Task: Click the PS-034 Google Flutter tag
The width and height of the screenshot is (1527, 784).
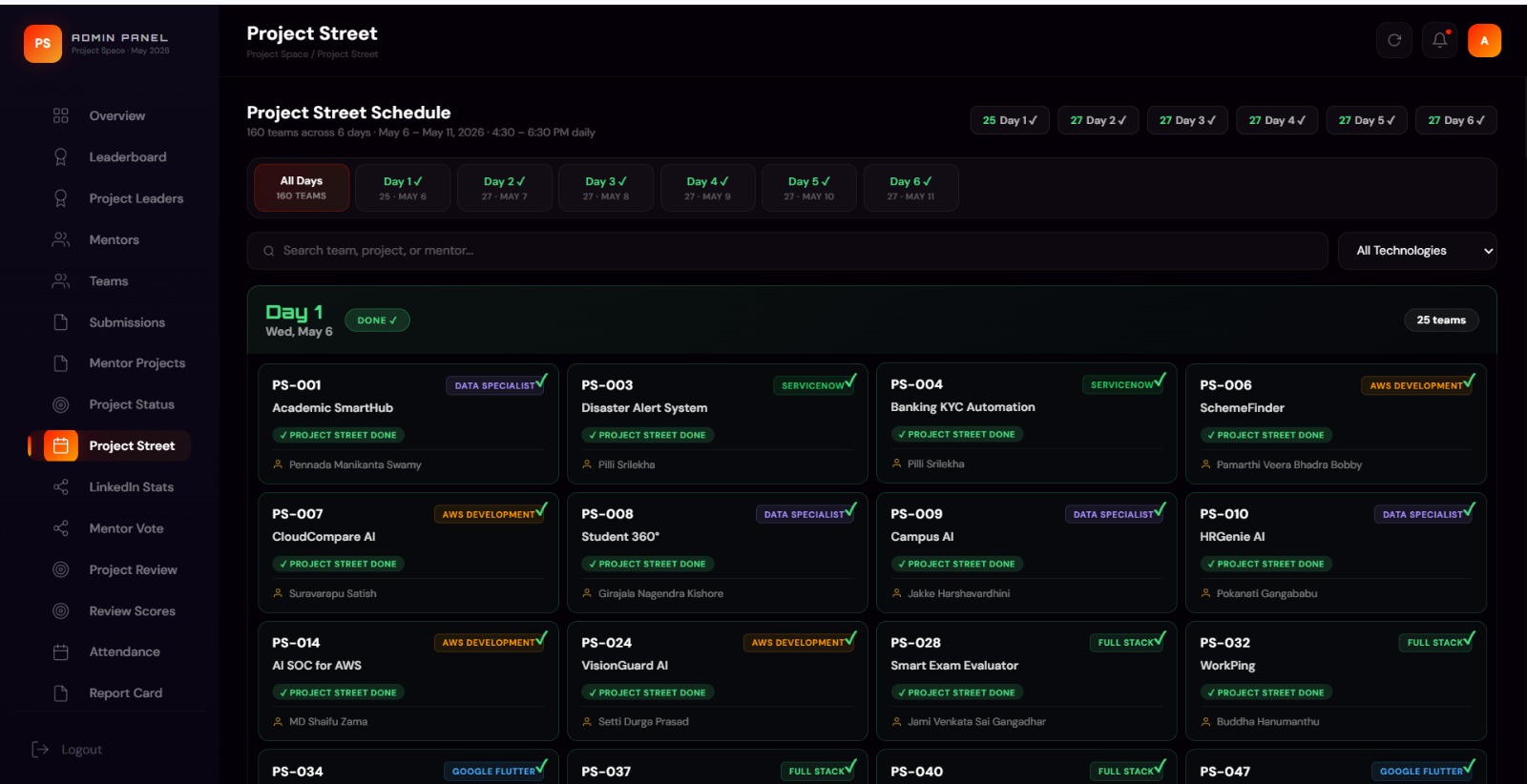Action: pos(494,772)
